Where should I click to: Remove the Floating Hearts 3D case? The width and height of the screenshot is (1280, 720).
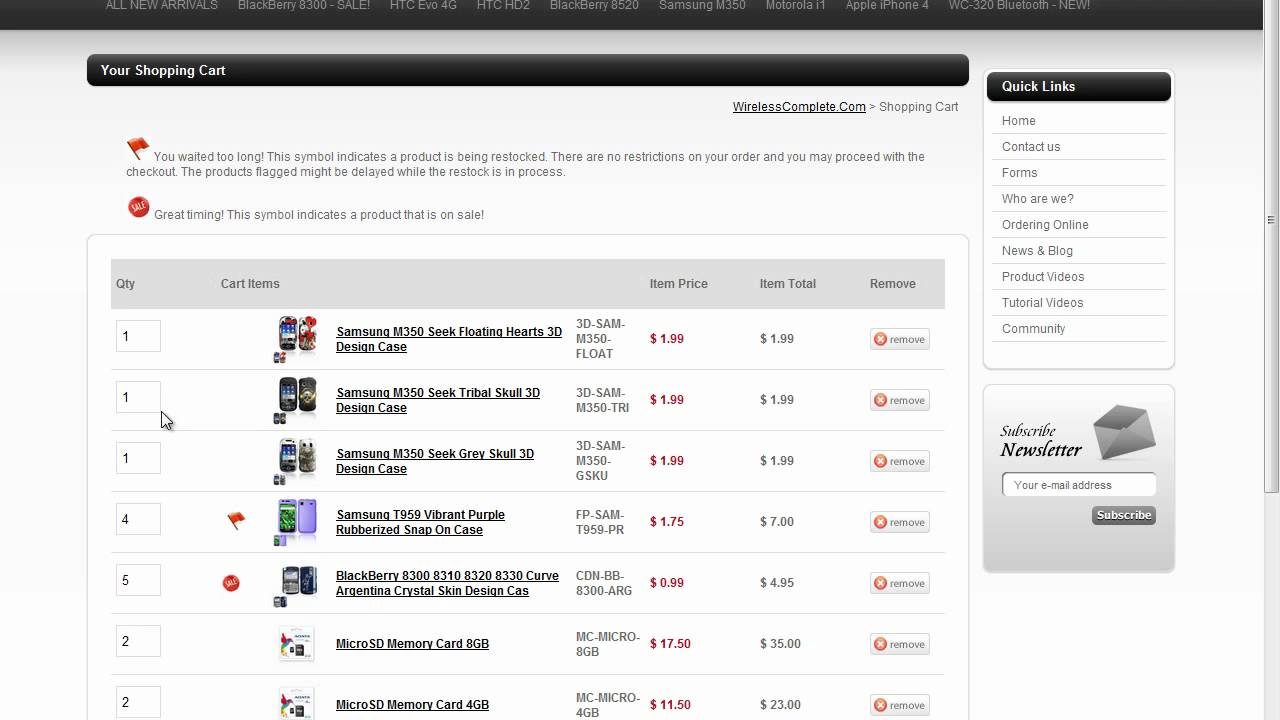point(900,339)
